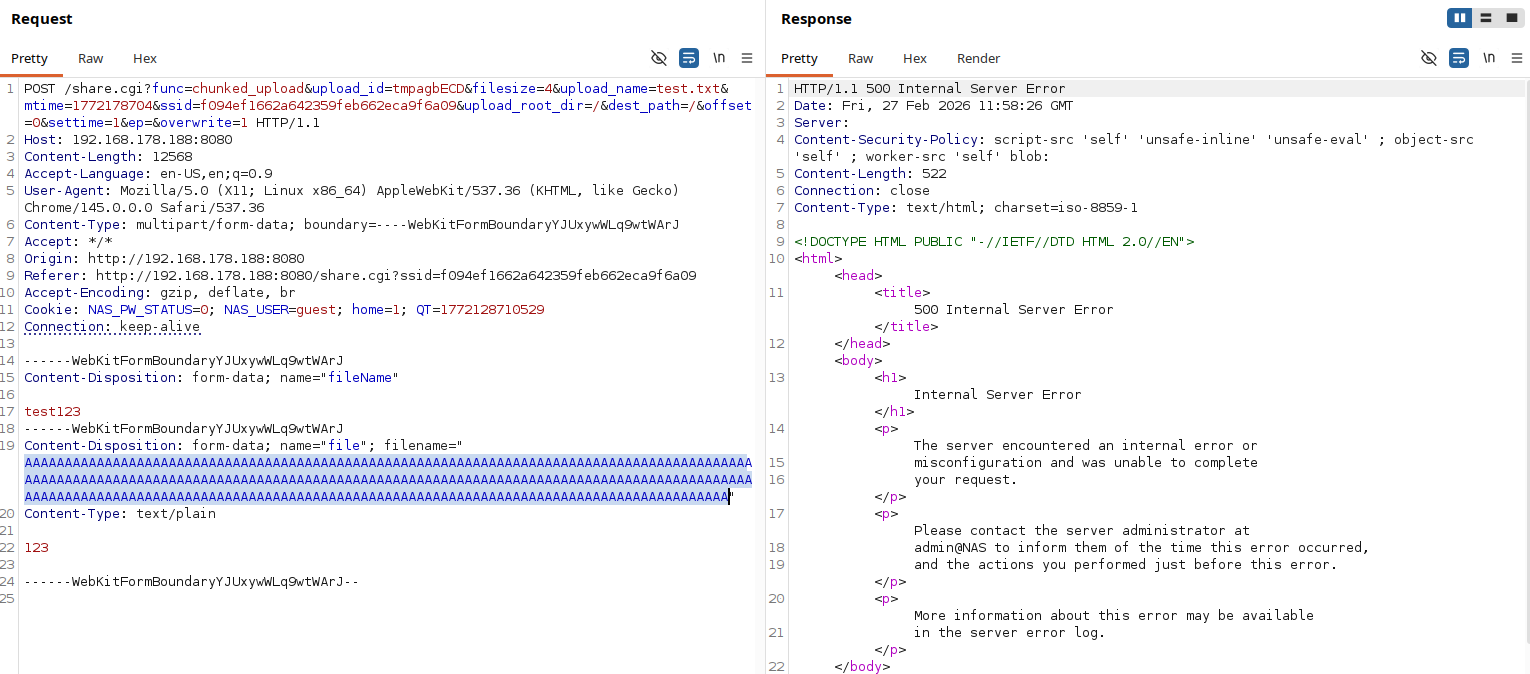Image resolution: width=1530 pixels, height=674 pixels.
Task: Select the side-by-side split layout icon
Action: coord(1460,18)
